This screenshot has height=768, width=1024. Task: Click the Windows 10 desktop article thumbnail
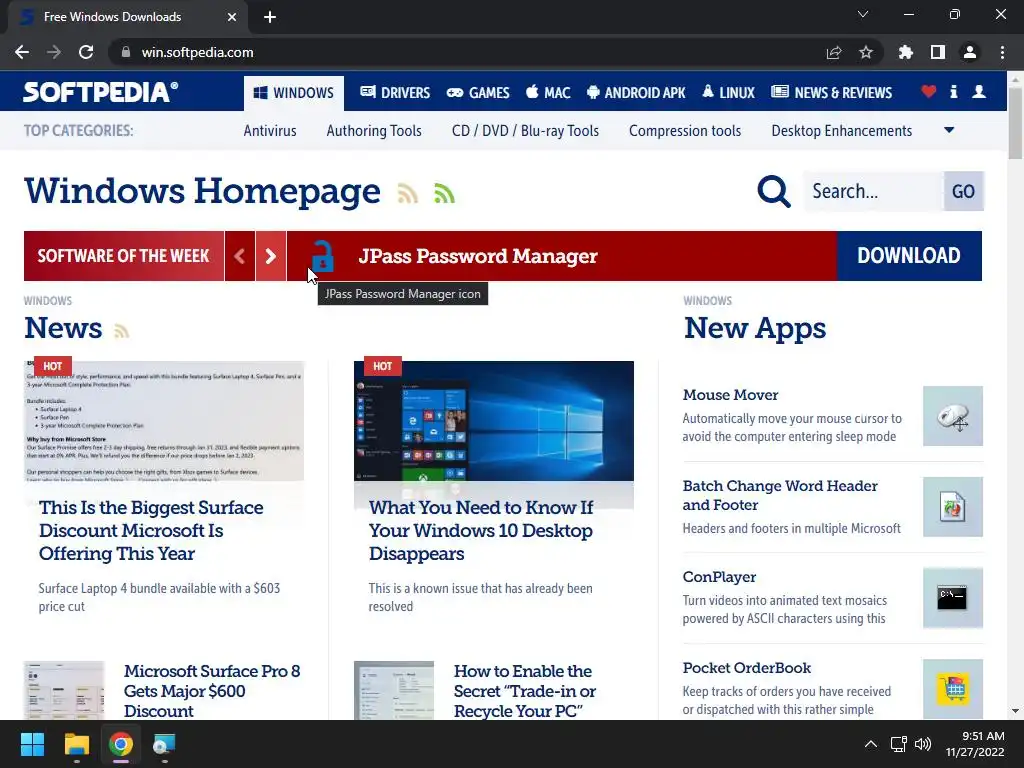click(494, 421)
